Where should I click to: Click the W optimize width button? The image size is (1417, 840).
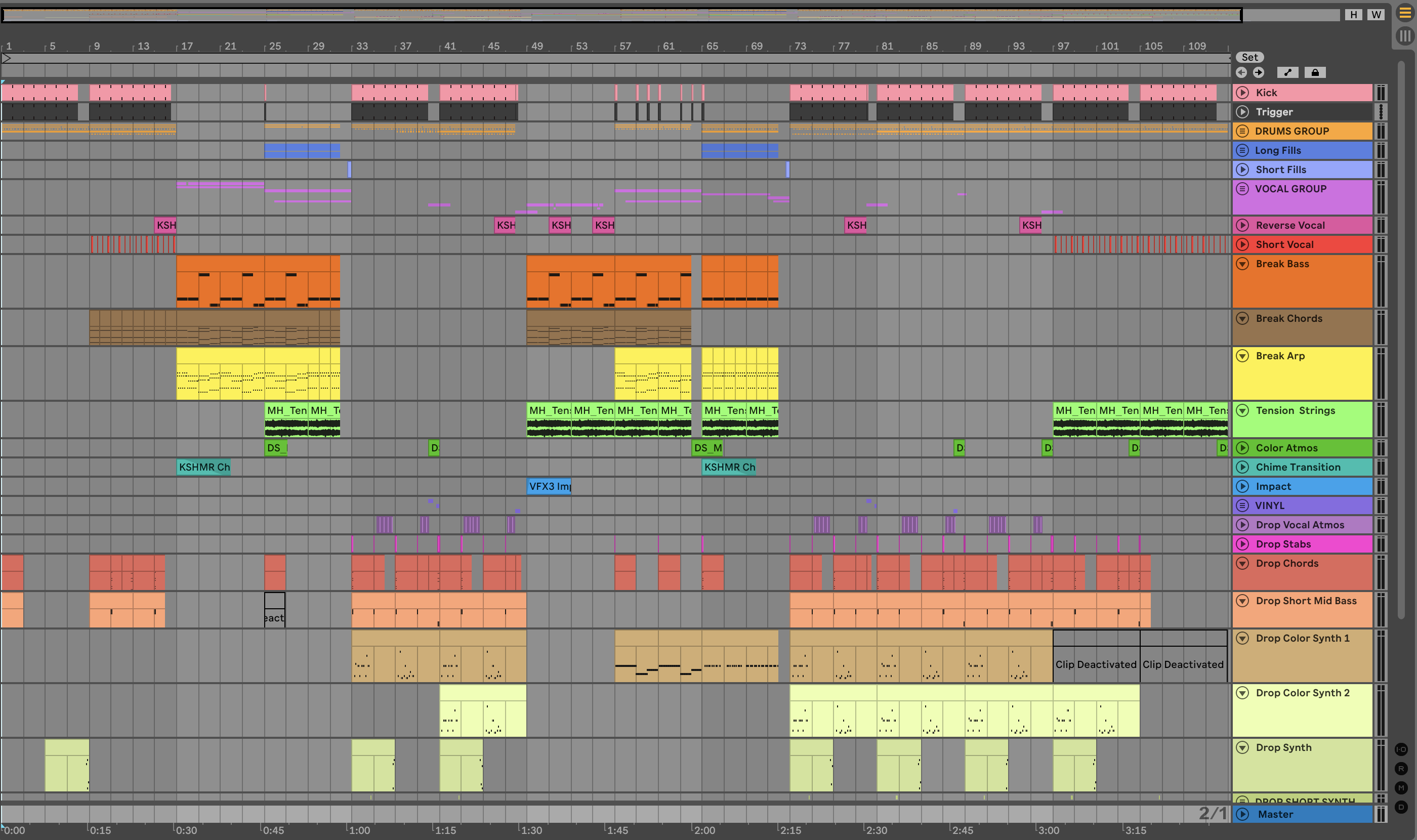[x=1376, y=15]
